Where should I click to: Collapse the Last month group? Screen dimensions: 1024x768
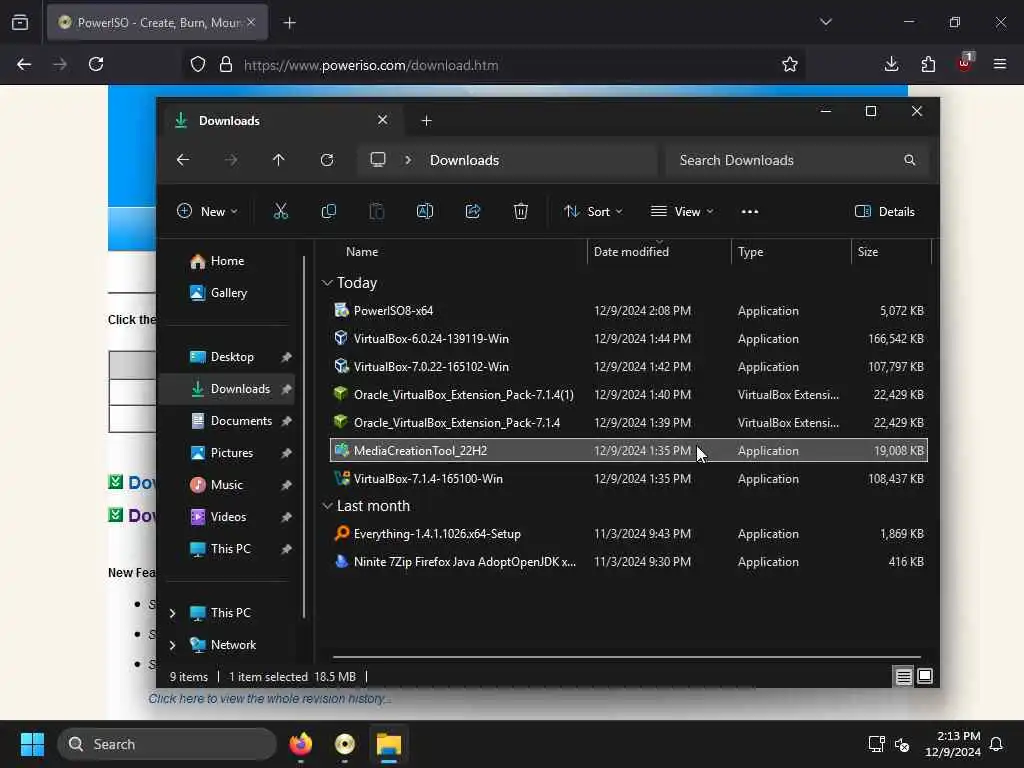(327, 506)
